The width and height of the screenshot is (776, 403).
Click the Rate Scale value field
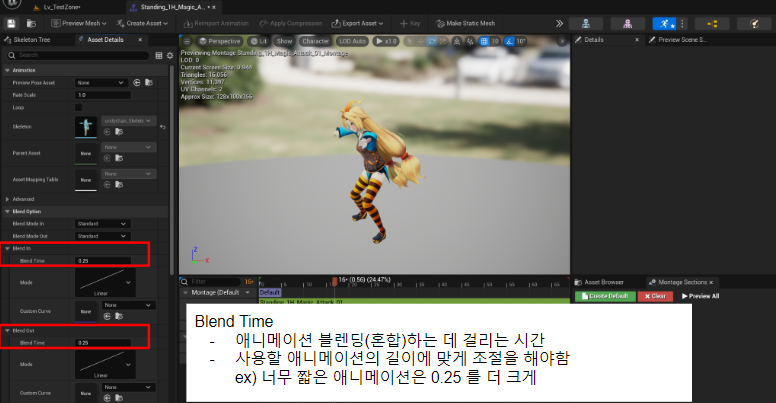click(103, 95)
